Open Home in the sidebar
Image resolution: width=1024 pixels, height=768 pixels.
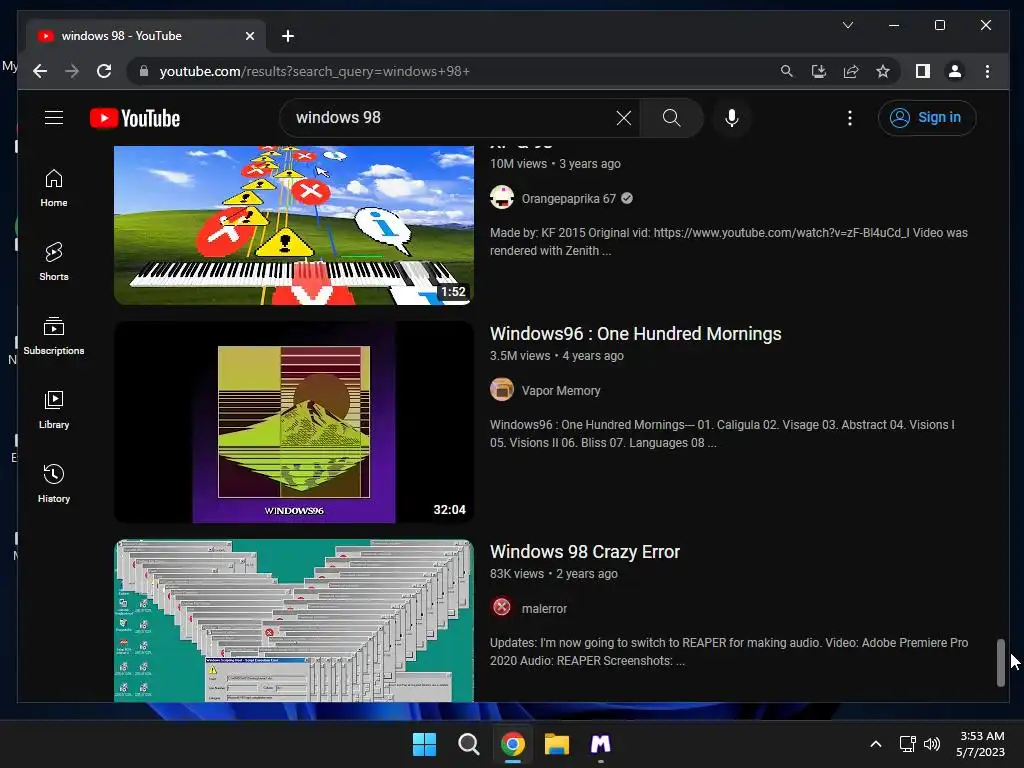tap(54, 188)
